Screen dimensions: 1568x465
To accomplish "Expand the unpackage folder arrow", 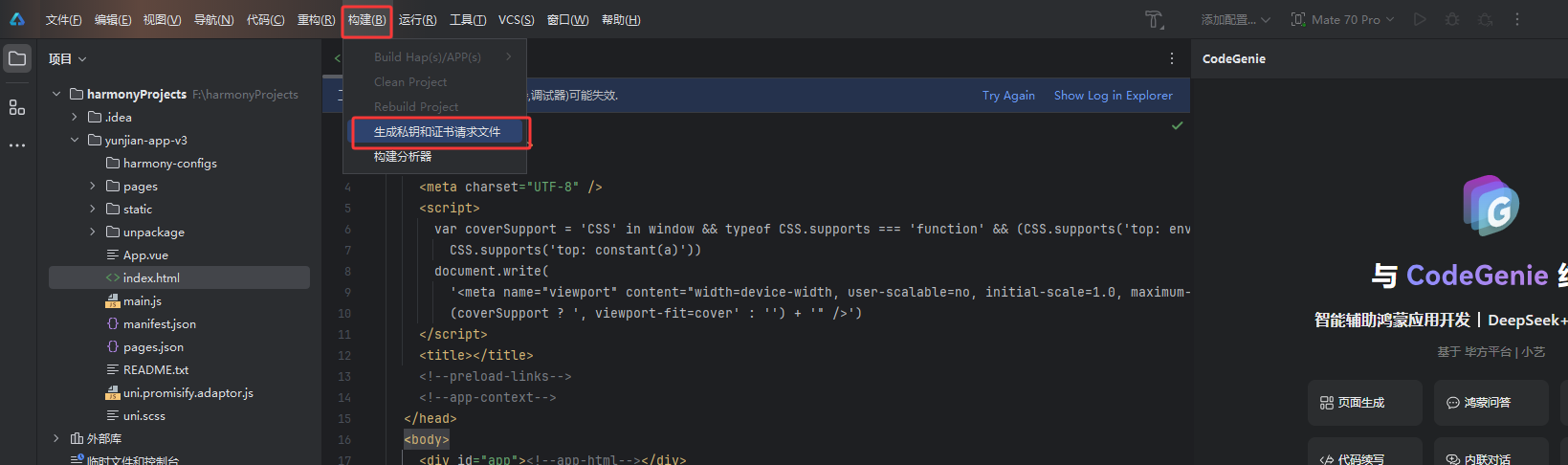I will coord(93,232).
